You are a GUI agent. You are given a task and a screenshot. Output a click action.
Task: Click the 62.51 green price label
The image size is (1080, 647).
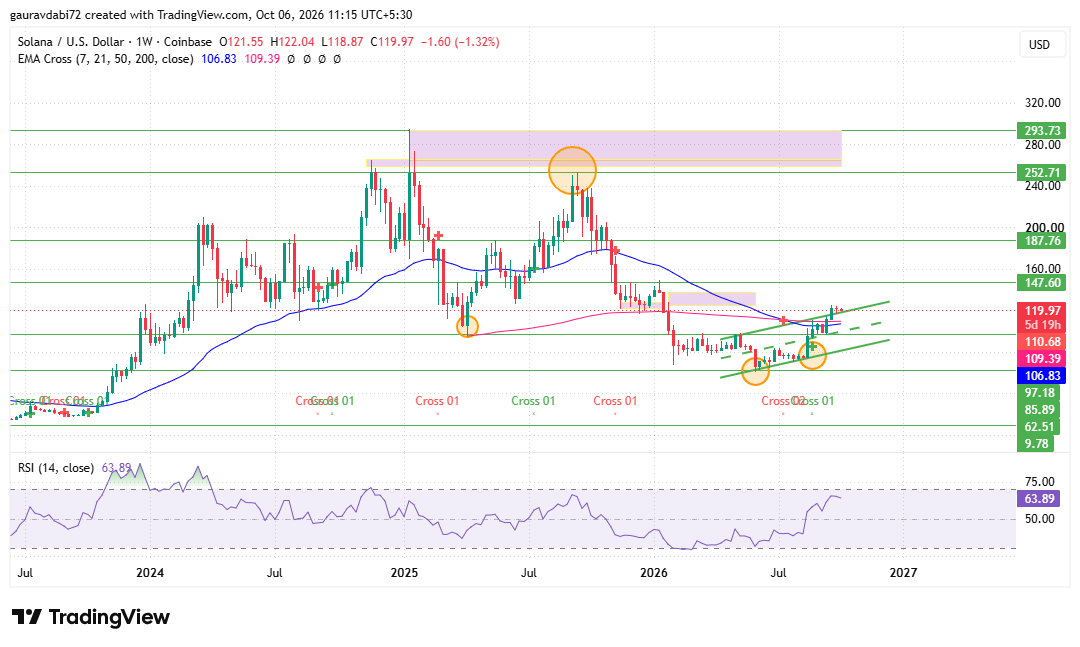pos(1037,427)
